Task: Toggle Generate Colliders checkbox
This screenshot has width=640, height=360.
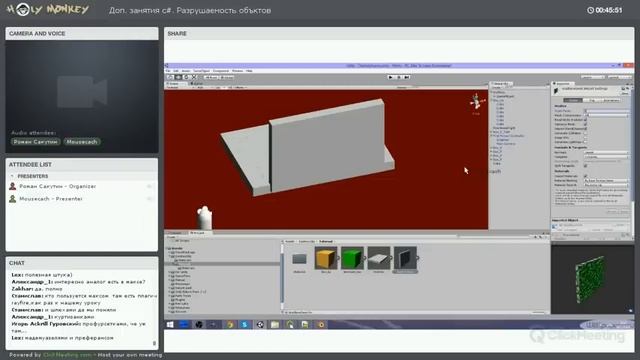Action: pyautogui.click(x=586, y=133)
